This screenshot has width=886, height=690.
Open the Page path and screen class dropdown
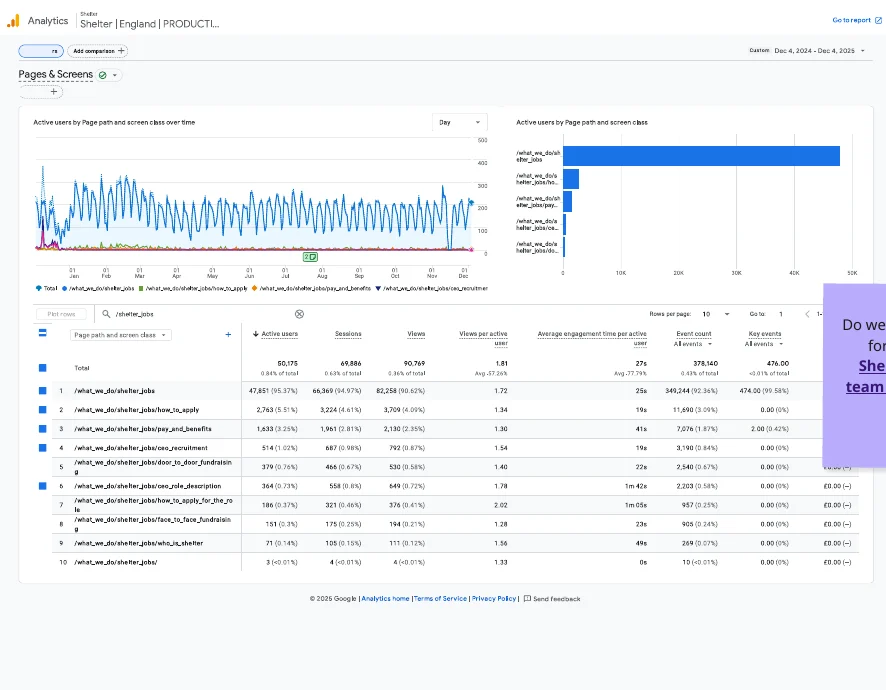click(120, 335)
